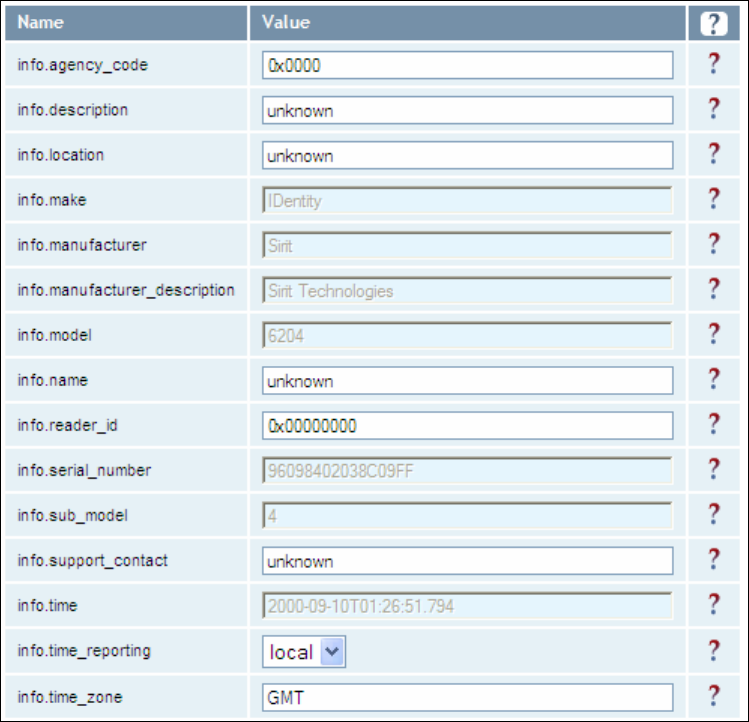Click the info.time timestamp field
The height and width of the screenshot is (722, 749).
pyautogui.click(x=468, y=606)
